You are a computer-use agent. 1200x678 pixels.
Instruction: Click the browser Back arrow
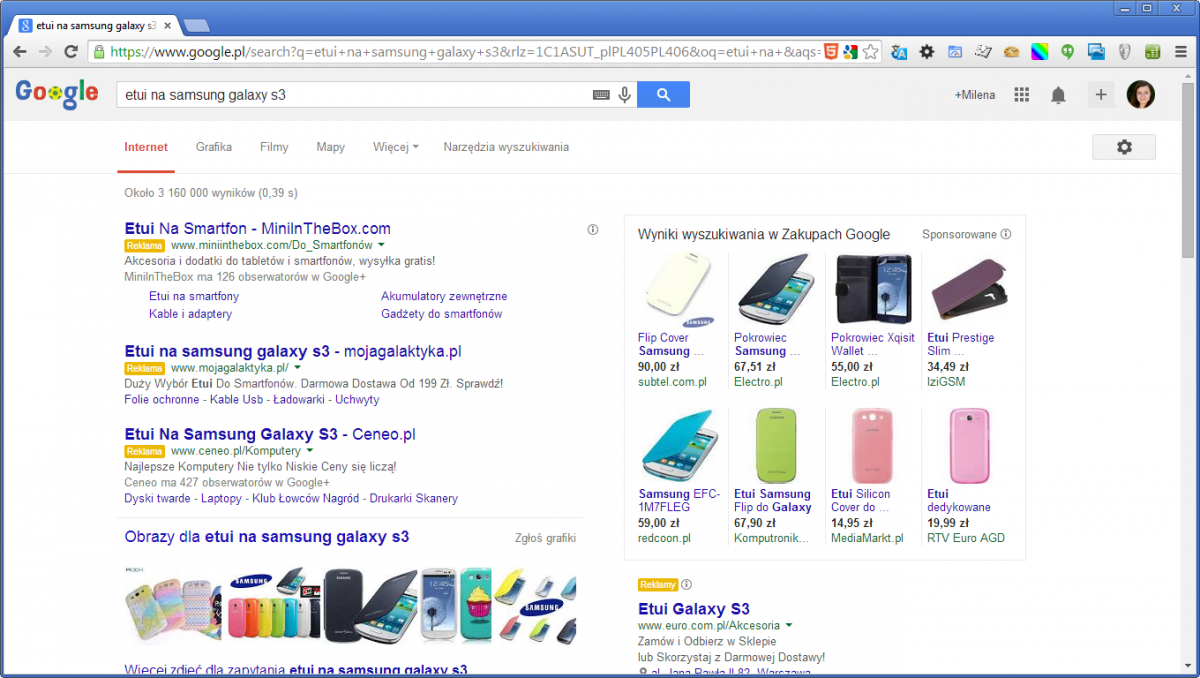tap(20, 51)
